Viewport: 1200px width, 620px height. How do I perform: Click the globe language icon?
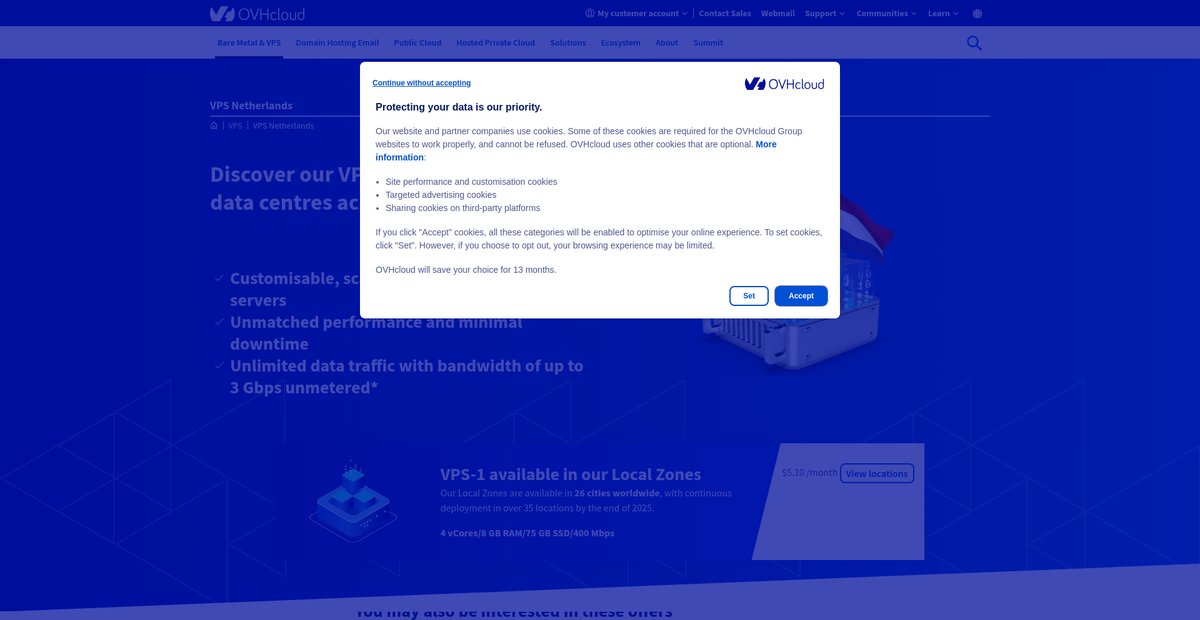pos(977,14)
